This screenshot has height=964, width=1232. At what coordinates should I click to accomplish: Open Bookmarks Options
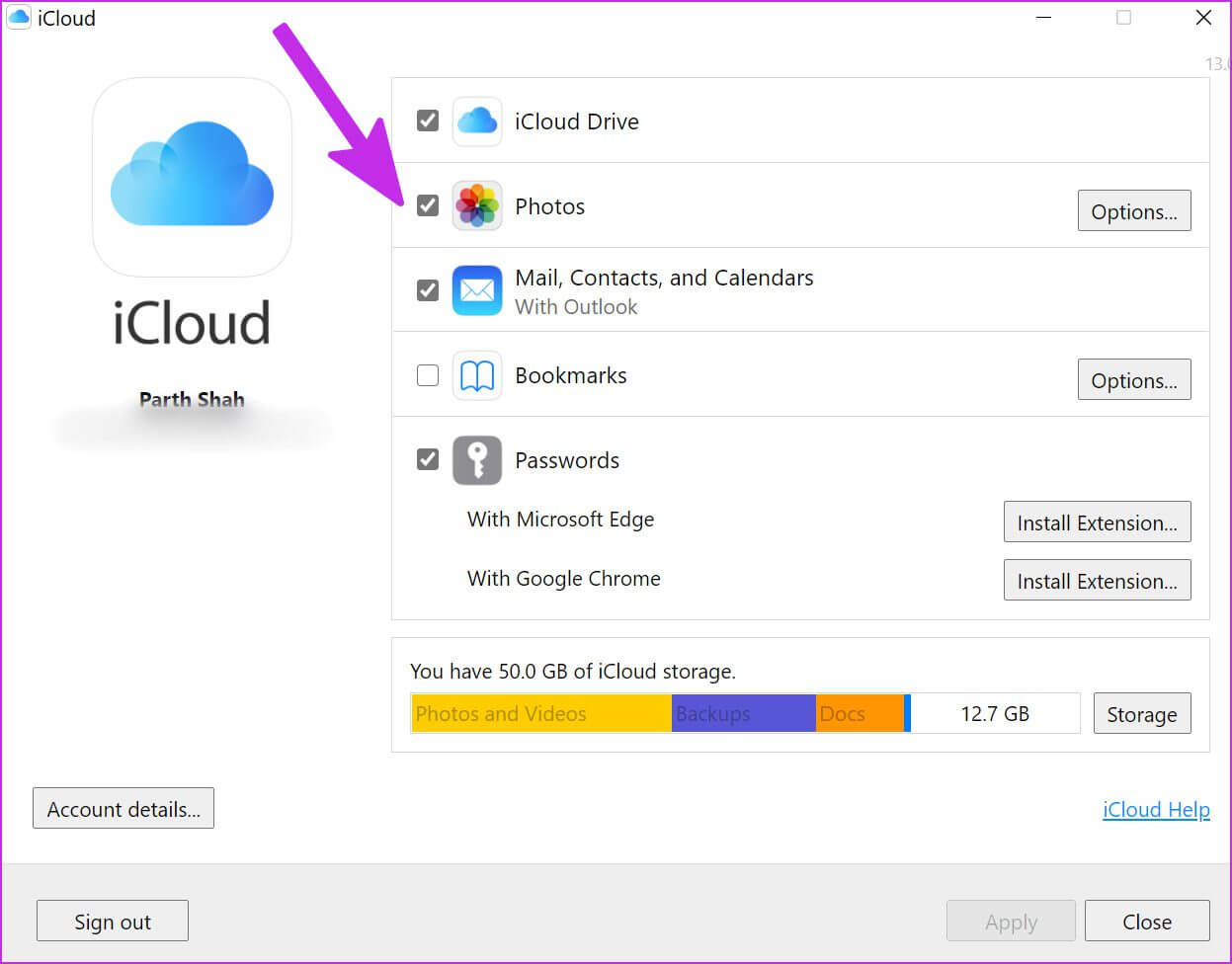click(1134, 380)
